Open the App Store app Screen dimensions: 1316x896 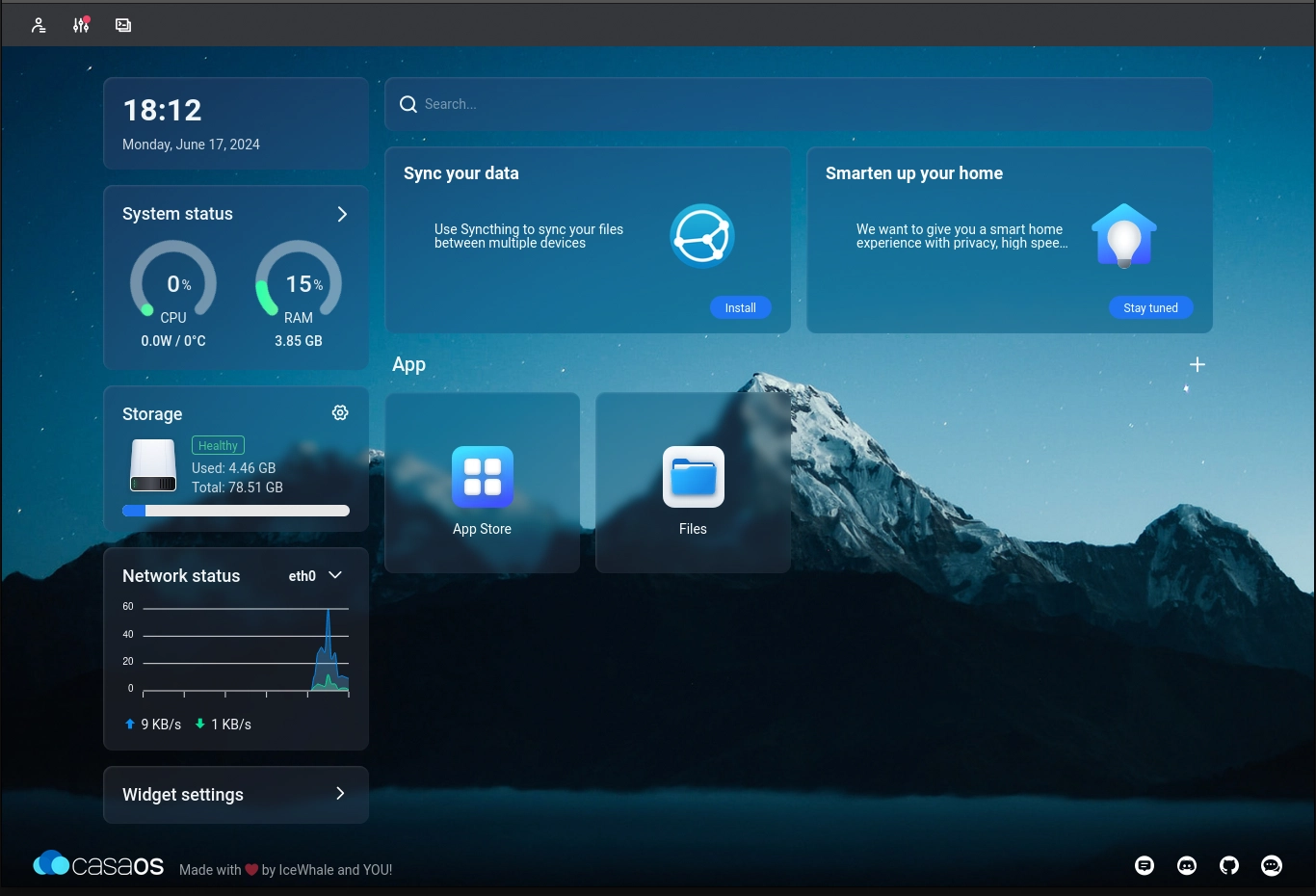(482, 478)
